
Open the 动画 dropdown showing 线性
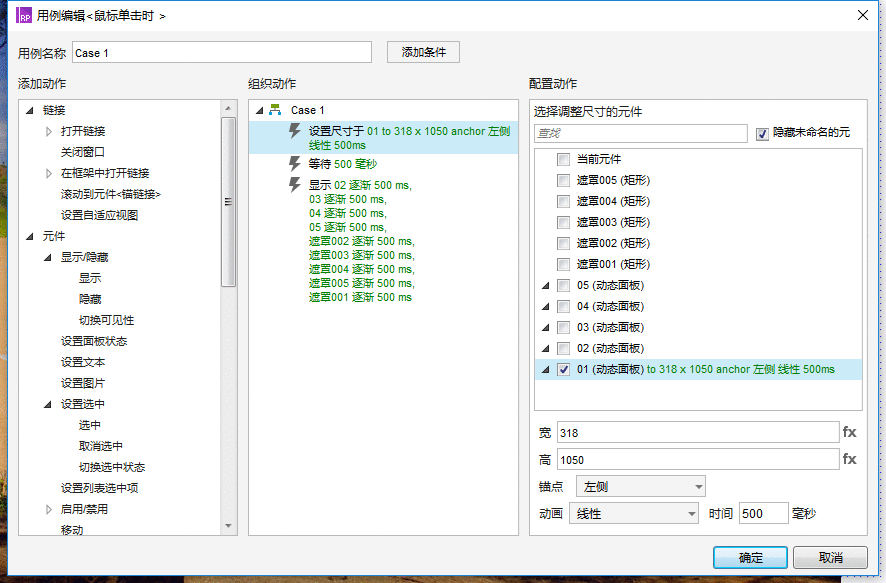coord(634,513)
